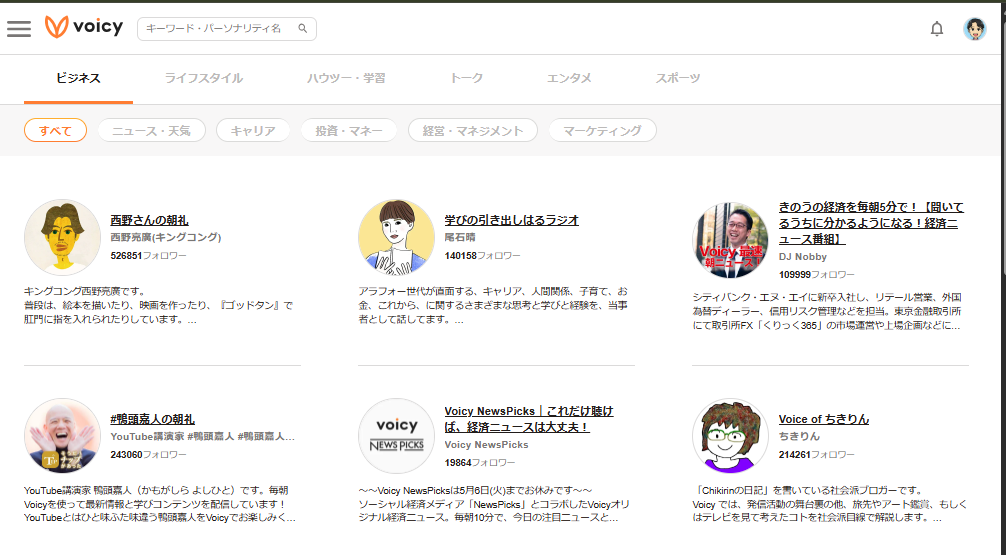Open the hamburger menu
Image resolution: width=1006 pixels, height=555 pixels.
(19, 28)
